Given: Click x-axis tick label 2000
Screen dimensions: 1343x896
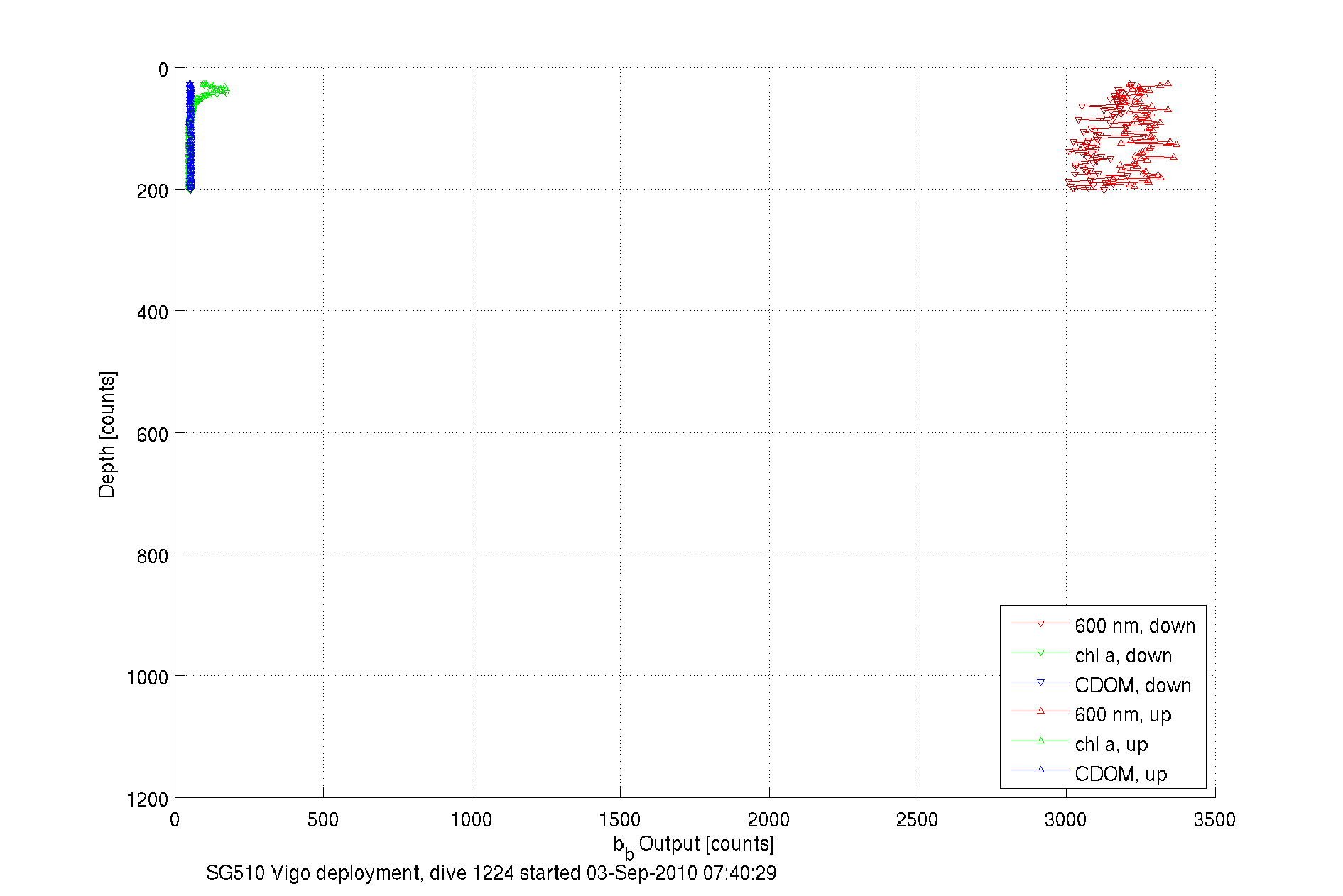Looking at the screenshot, I should (x=769, y=820).
